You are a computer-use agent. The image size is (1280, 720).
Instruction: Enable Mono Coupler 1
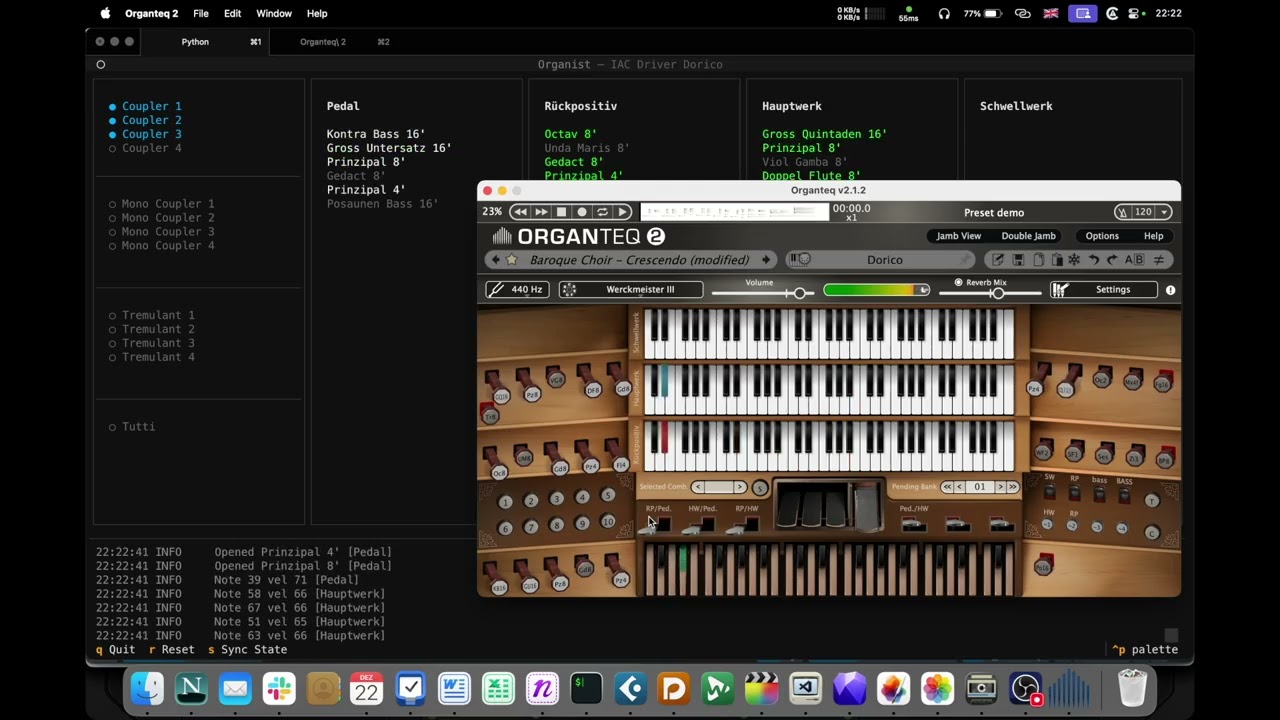161,204
